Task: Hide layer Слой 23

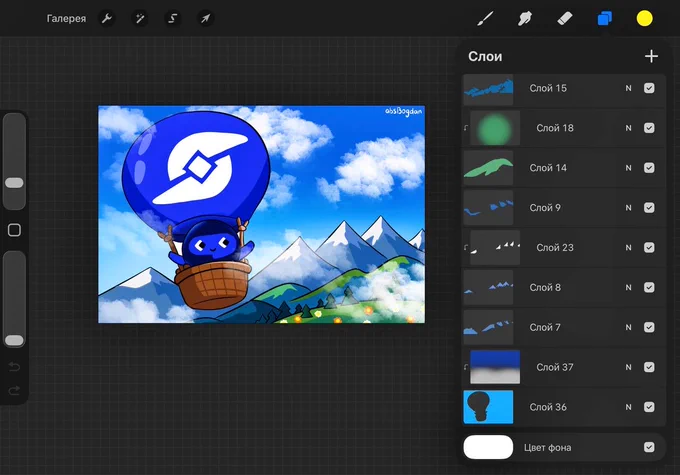Action: click(649, 248)
